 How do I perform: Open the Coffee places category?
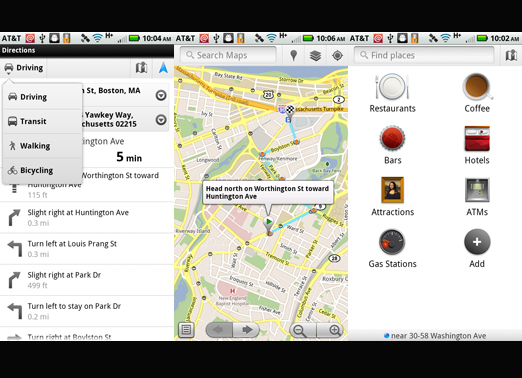click(477, 87)
